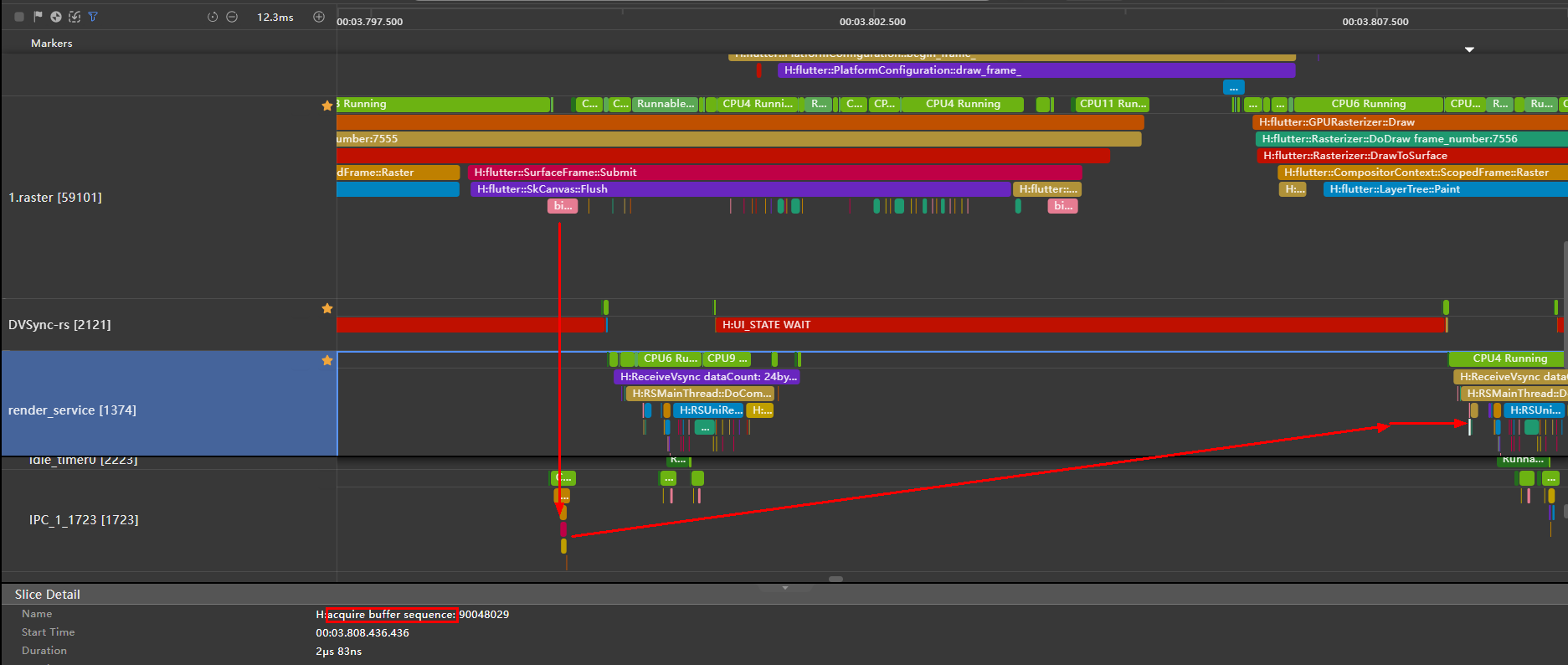Select the ReceiveVsync dataCount: 24by... slice
The width and height of the screenshot is (1568, 665).
tap(707, 377)
